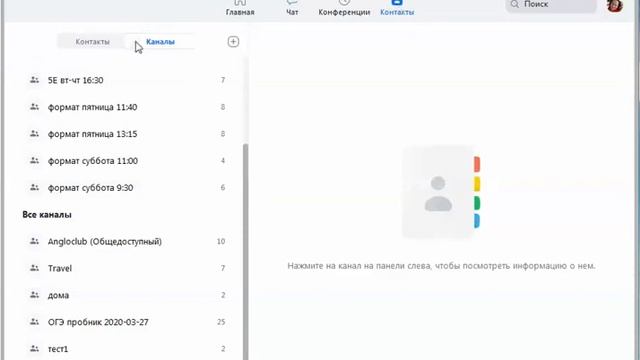Select the Контакты top navigation tab
640x360 pixels.
397,8
